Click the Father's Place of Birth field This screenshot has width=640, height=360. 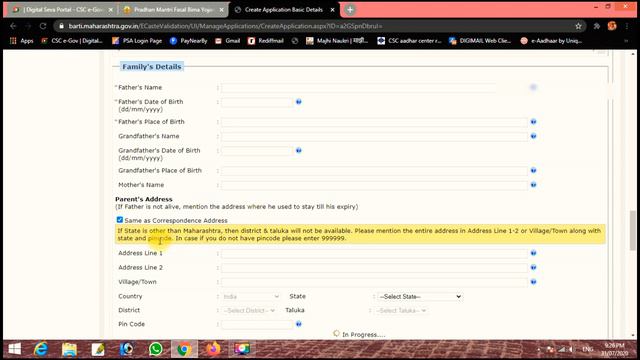click(x=374, y=122)
